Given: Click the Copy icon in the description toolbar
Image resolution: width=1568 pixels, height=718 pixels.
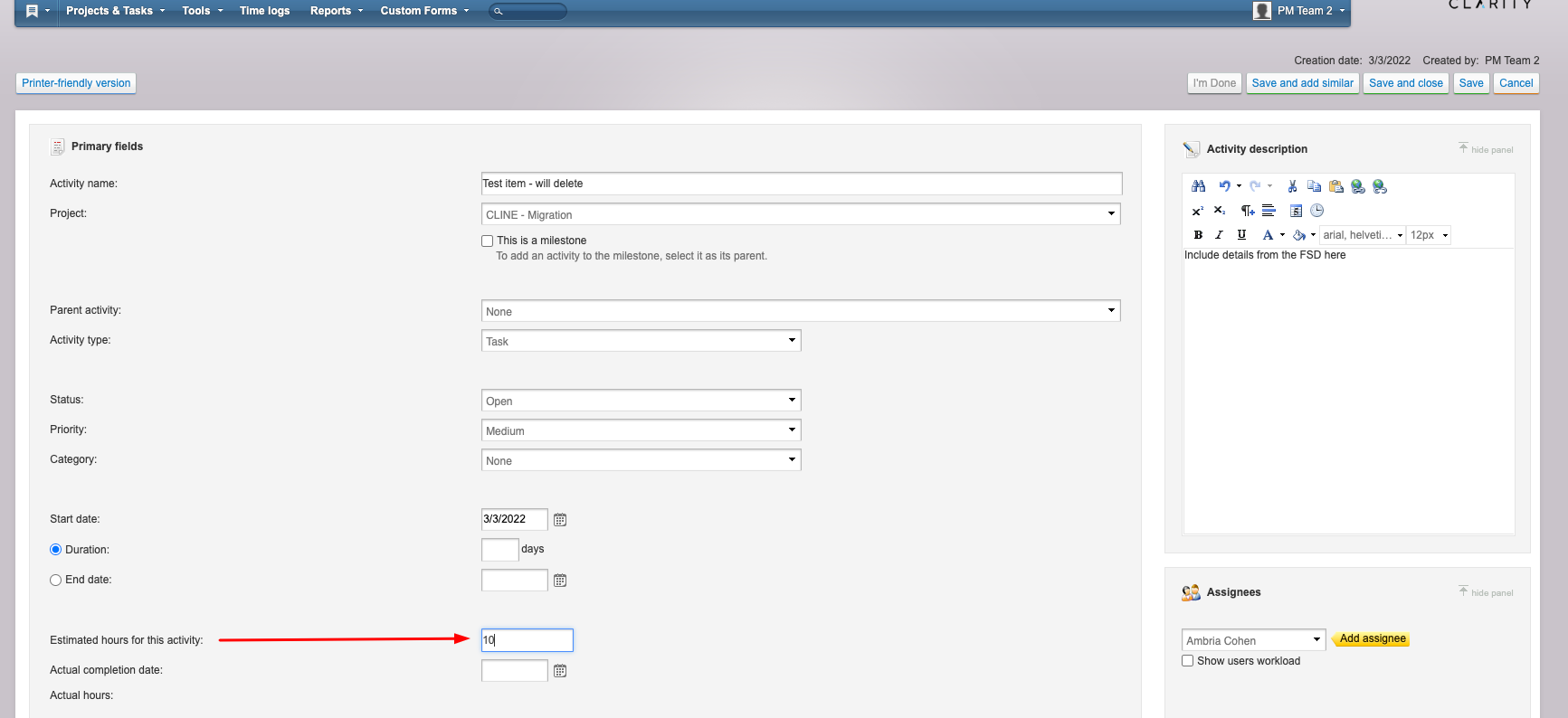Looking at the screenshot, I should (x=1314, y=186).
